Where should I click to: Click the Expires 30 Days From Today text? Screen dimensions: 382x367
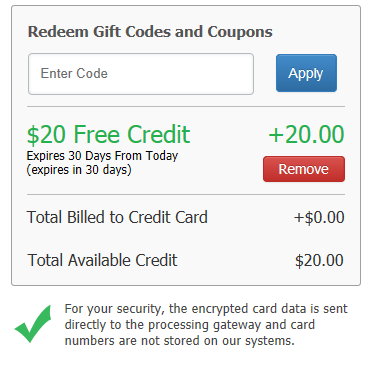[102, 156]
